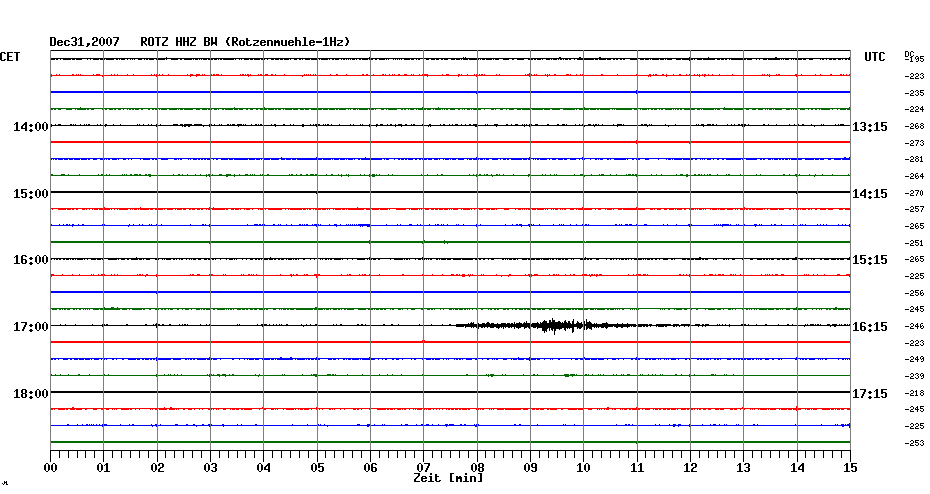Click the 14:00 CET time label
The height and width of the screenshot is (494, 930).
tap(31, 127)
